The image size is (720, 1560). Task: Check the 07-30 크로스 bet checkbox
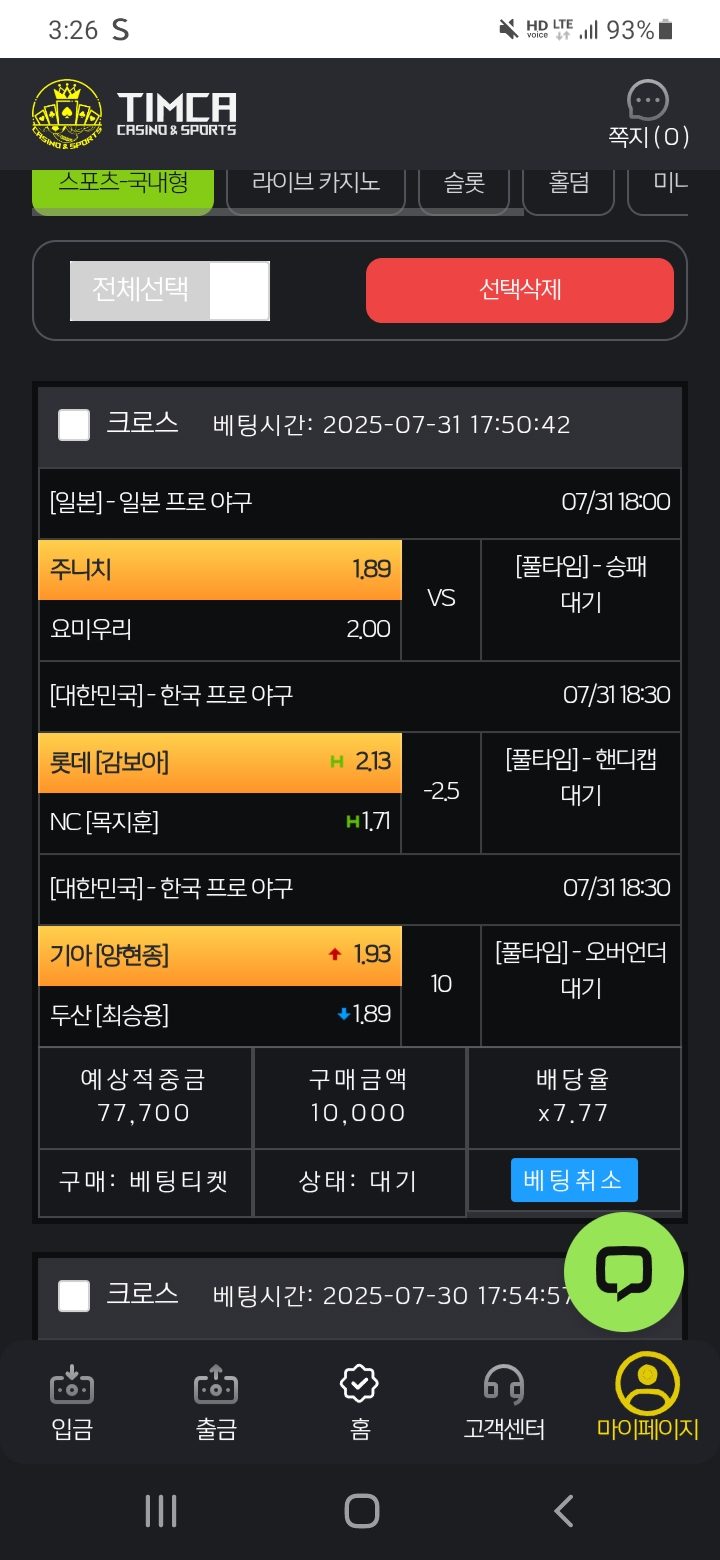point(74,1296)
